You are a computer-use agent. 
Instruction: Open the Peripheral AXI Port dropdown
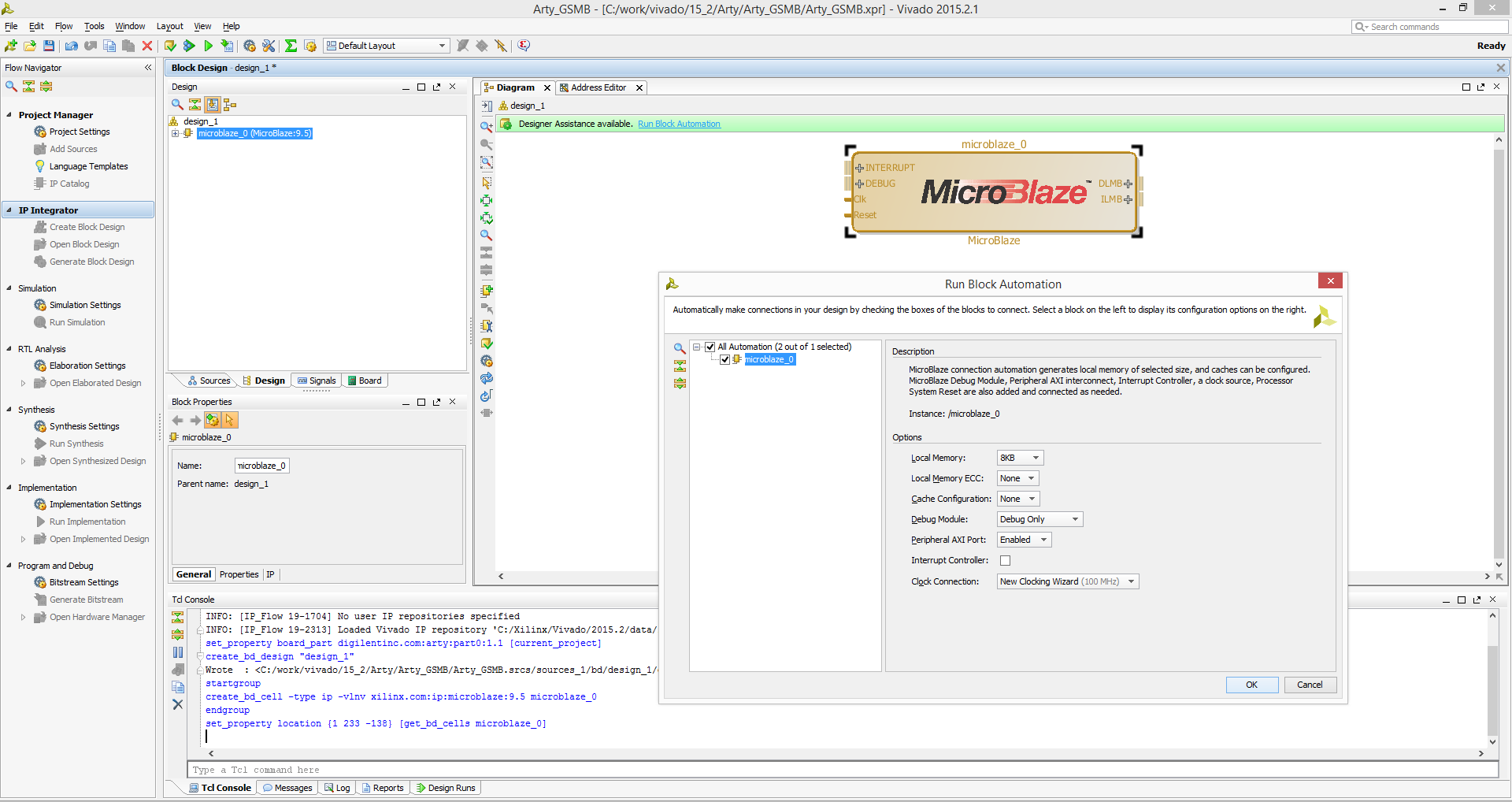[1024, 540]
